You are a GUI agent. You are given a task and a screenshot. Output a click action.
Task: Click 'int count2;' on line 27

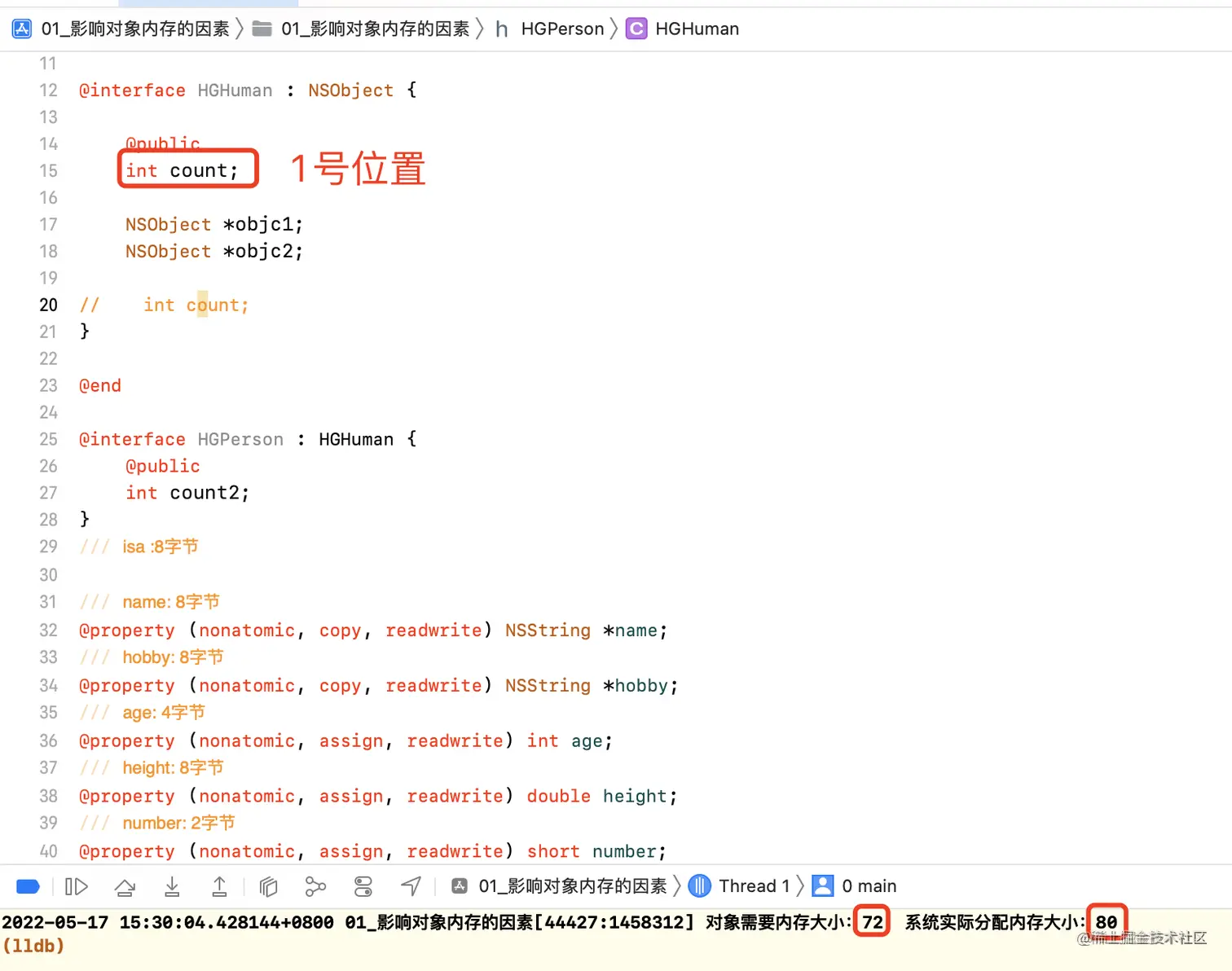point(187,493)
